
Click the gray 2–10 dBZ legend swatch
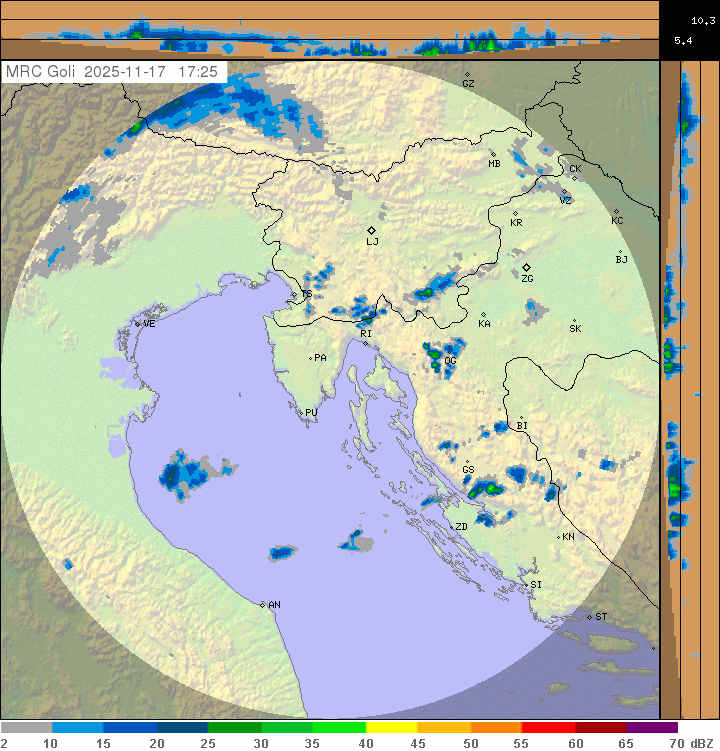click(26, 728)
